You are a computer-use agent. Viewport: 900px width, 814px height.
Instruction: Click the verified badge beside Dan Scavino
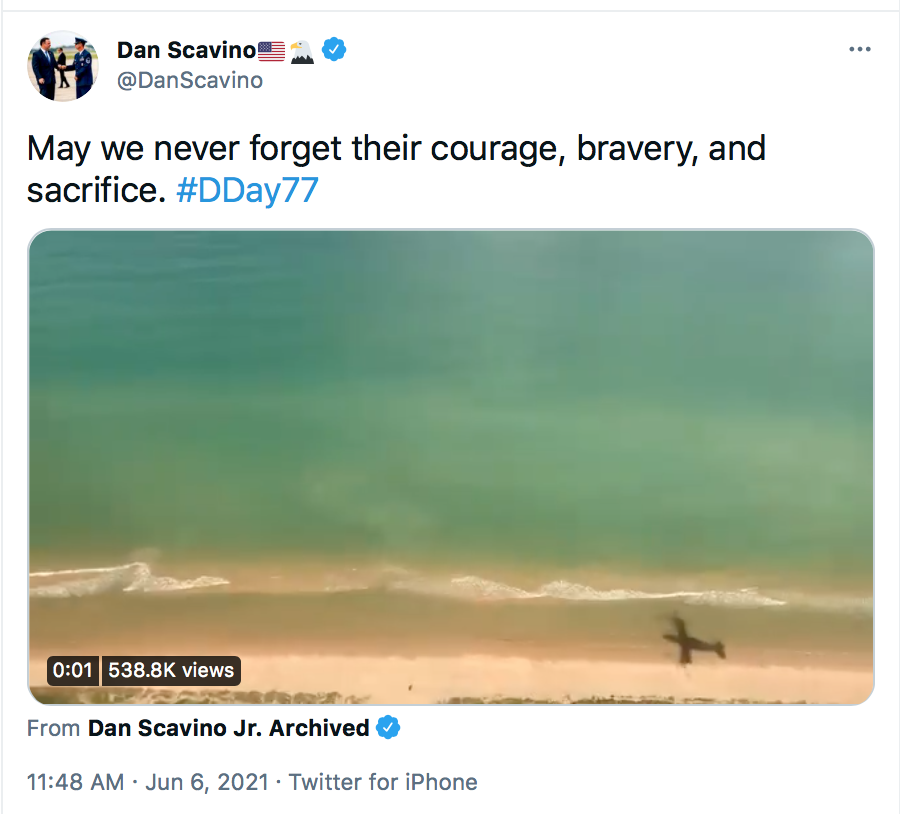pos(333,50)
